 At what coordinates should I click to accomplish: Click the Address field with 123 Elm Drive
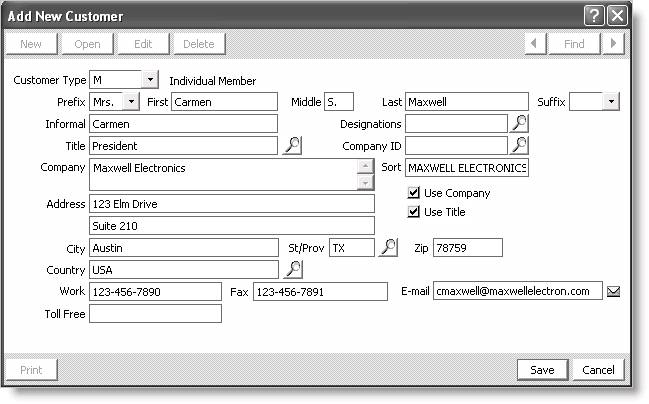(232, 204)
